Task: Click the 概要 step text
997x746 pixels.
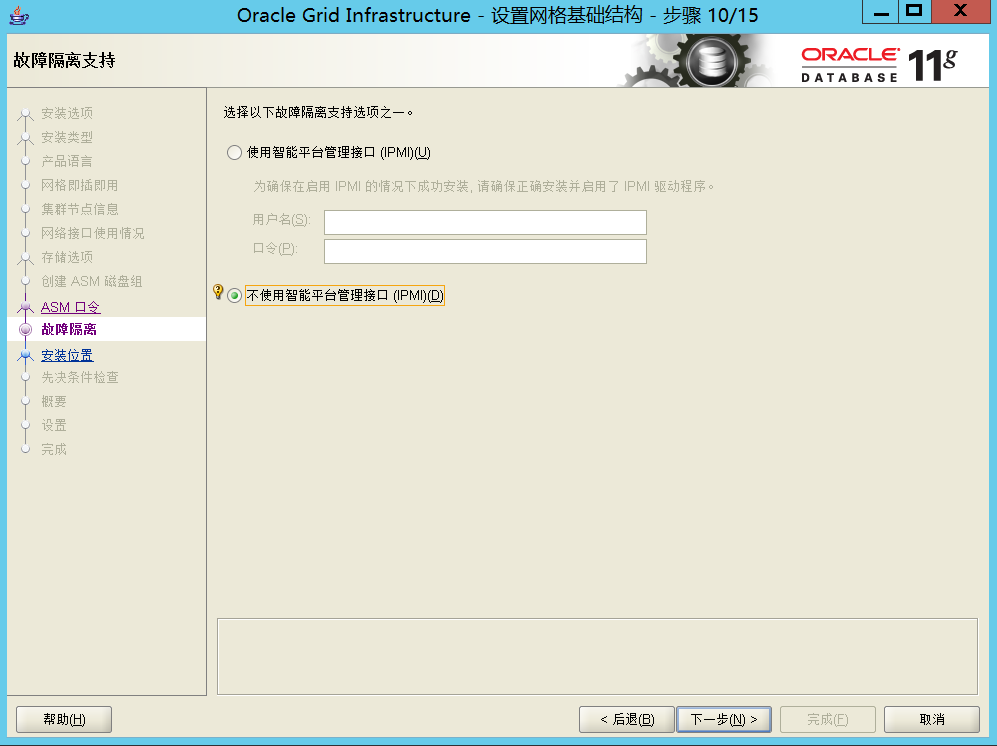Action: [x=54, y=401]
